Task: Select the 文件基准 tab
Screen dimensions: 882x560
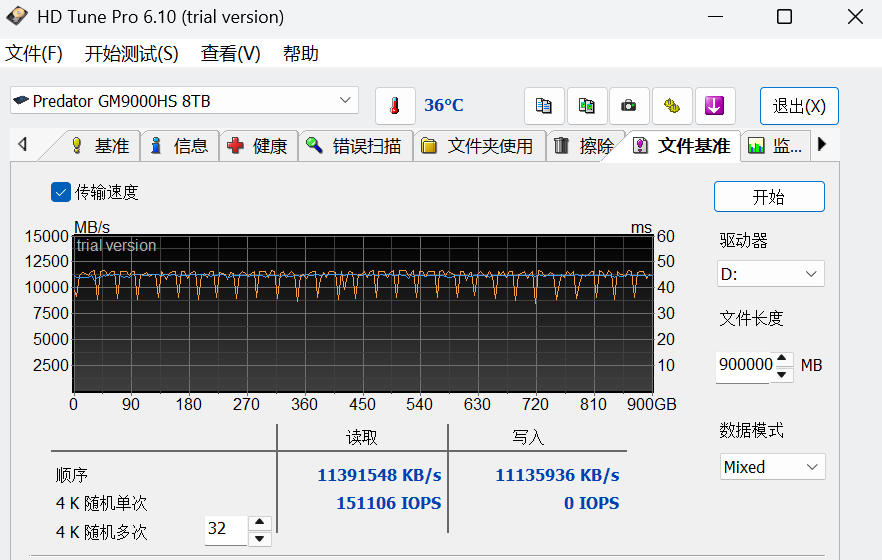Action: (x=682, y=146)
